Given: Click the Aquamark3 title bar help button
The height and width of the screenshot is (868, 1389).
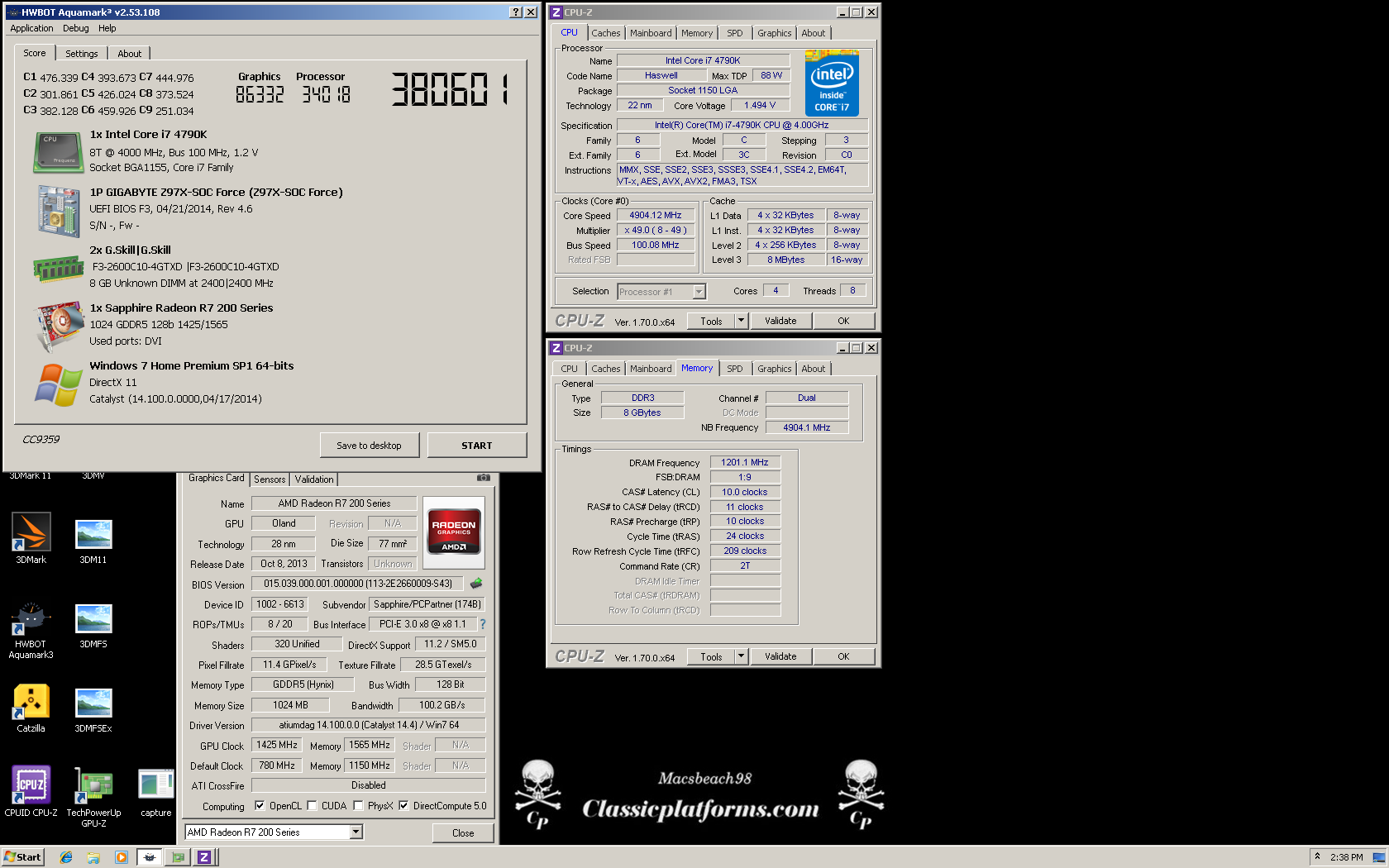Looking at the screenshot, I should (516, 12).
